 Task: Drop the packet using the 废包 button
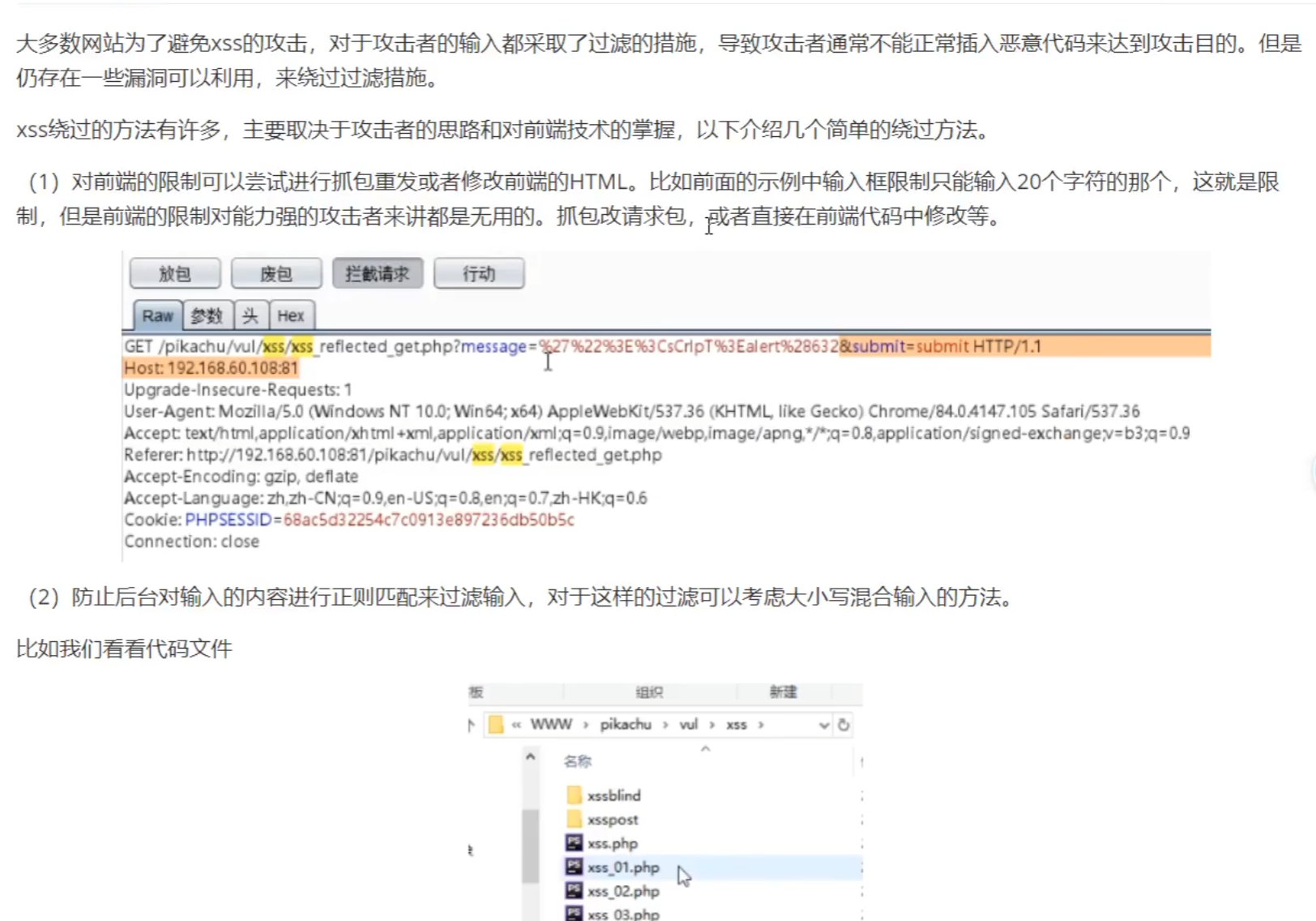276,273
